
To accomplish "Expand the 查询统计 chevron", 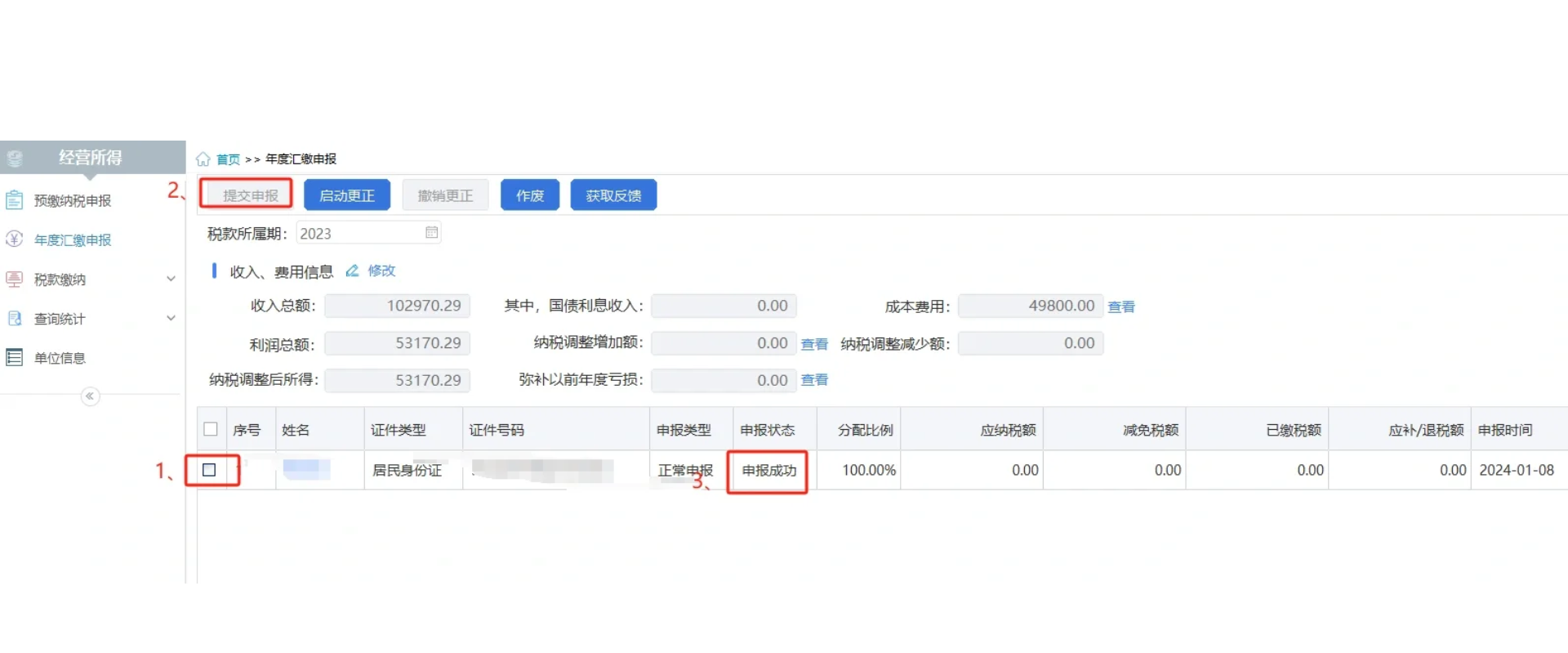I will point(171,318).
